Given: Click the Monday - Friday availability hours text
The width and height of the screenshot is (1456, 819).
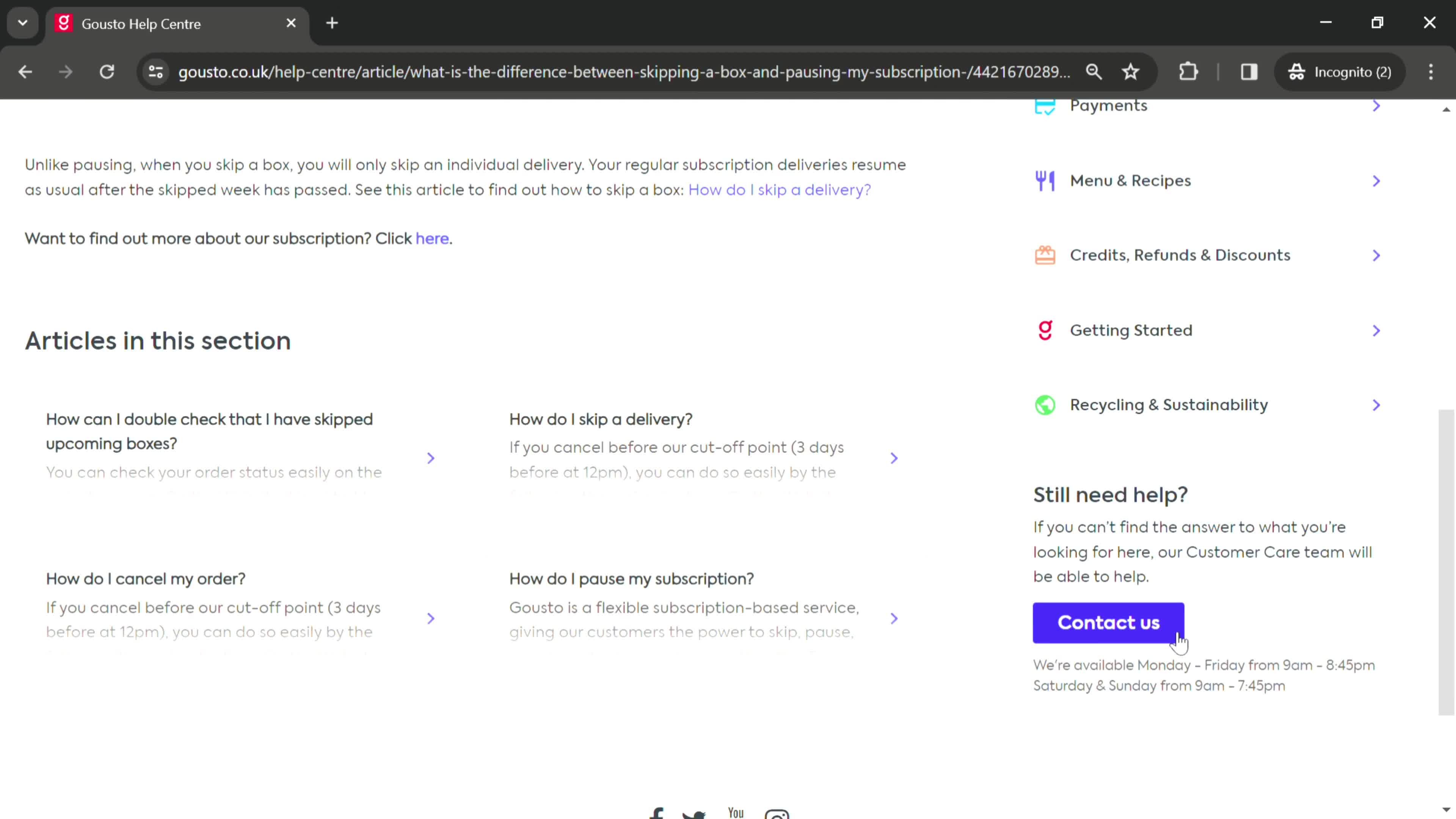Looking at the screenshot, I should point(1204,665).
